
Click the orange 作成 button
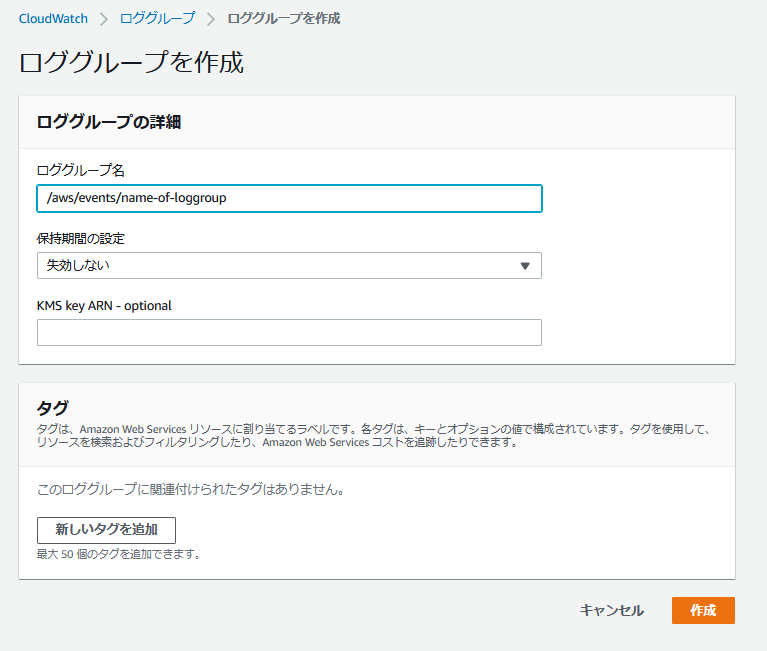point(703,610)
